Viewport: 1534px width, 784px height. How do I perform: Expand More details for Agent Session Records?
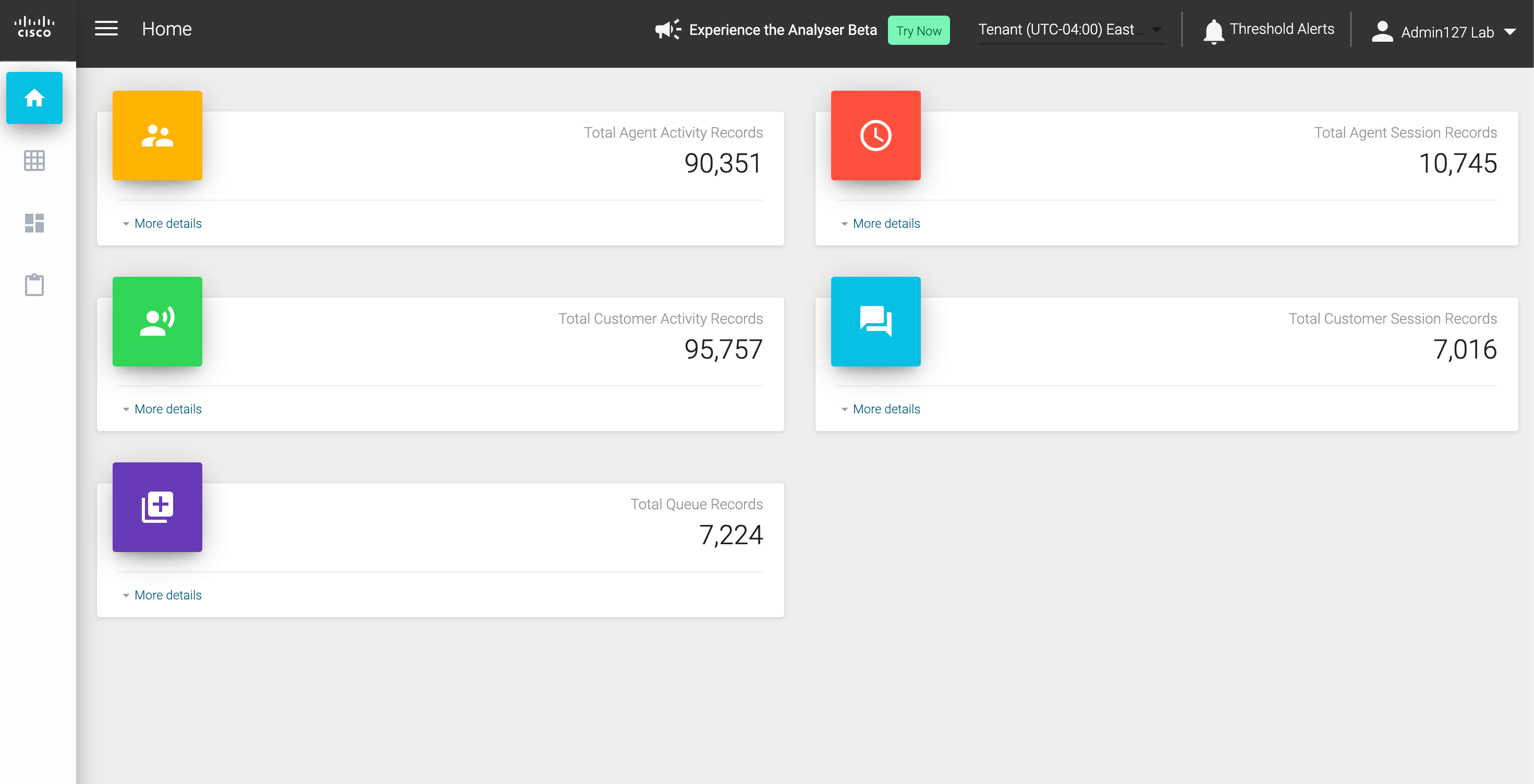click(x=885, y=223)
